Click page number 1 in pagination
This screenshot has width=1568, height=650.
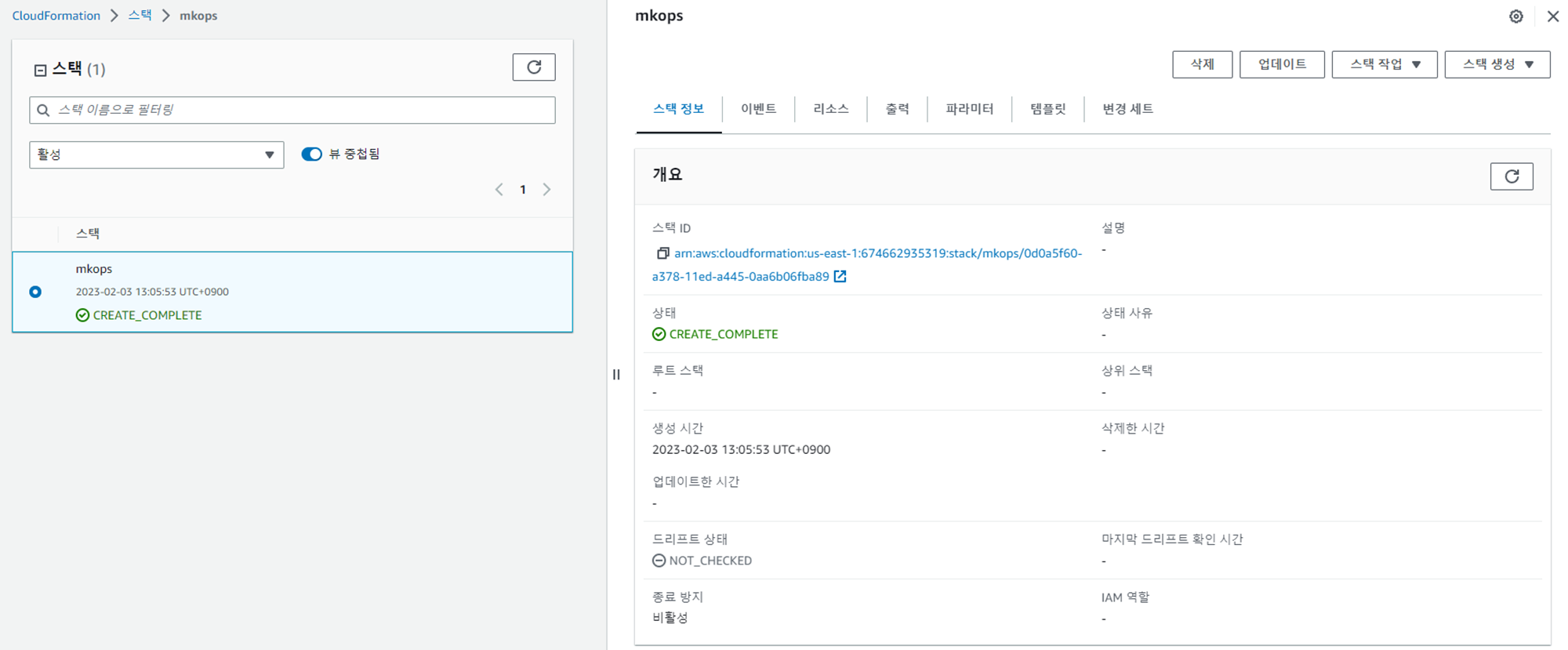coord(523,190)
